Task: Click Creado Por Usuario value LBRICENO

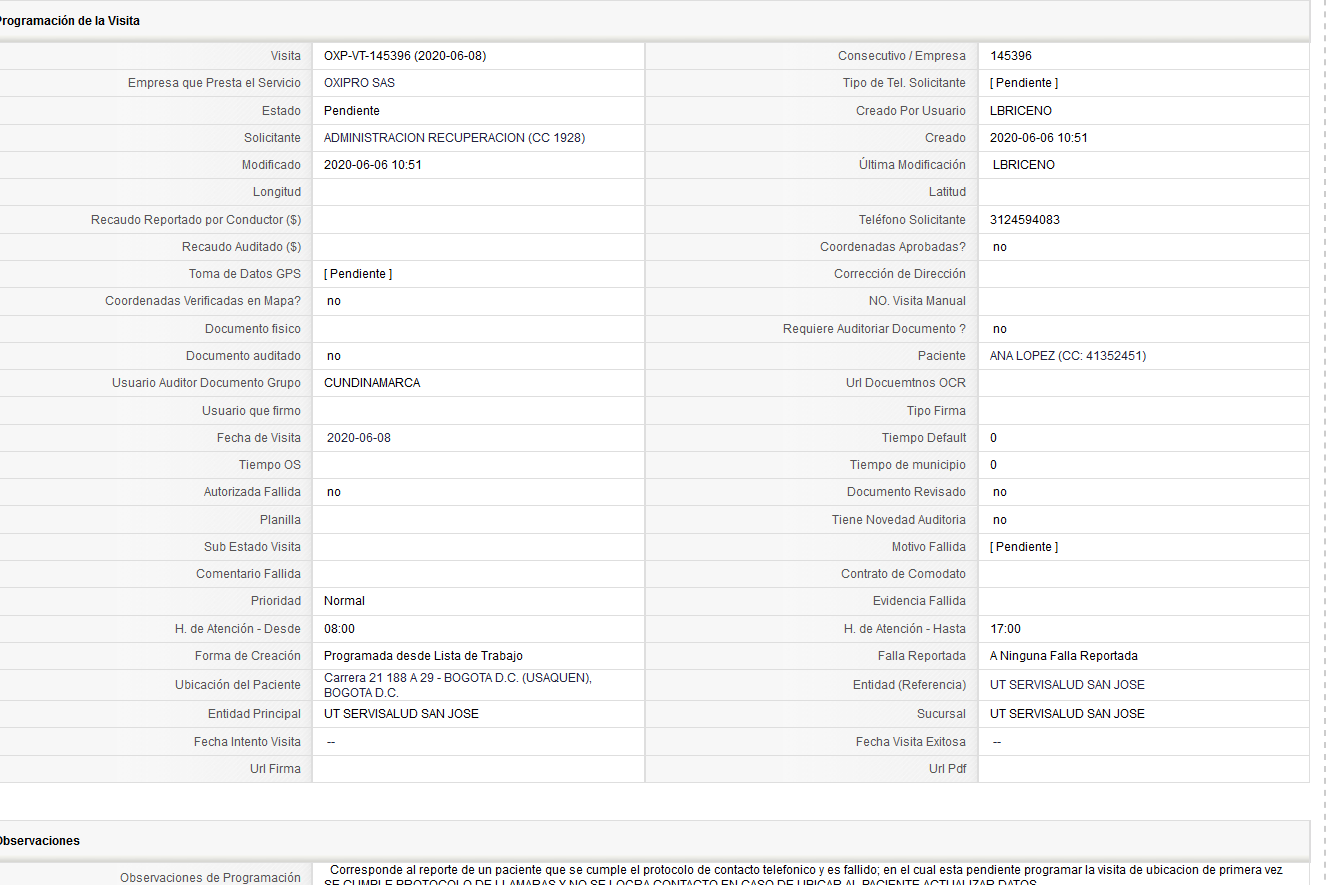Action: click(x=1021, y=111)
